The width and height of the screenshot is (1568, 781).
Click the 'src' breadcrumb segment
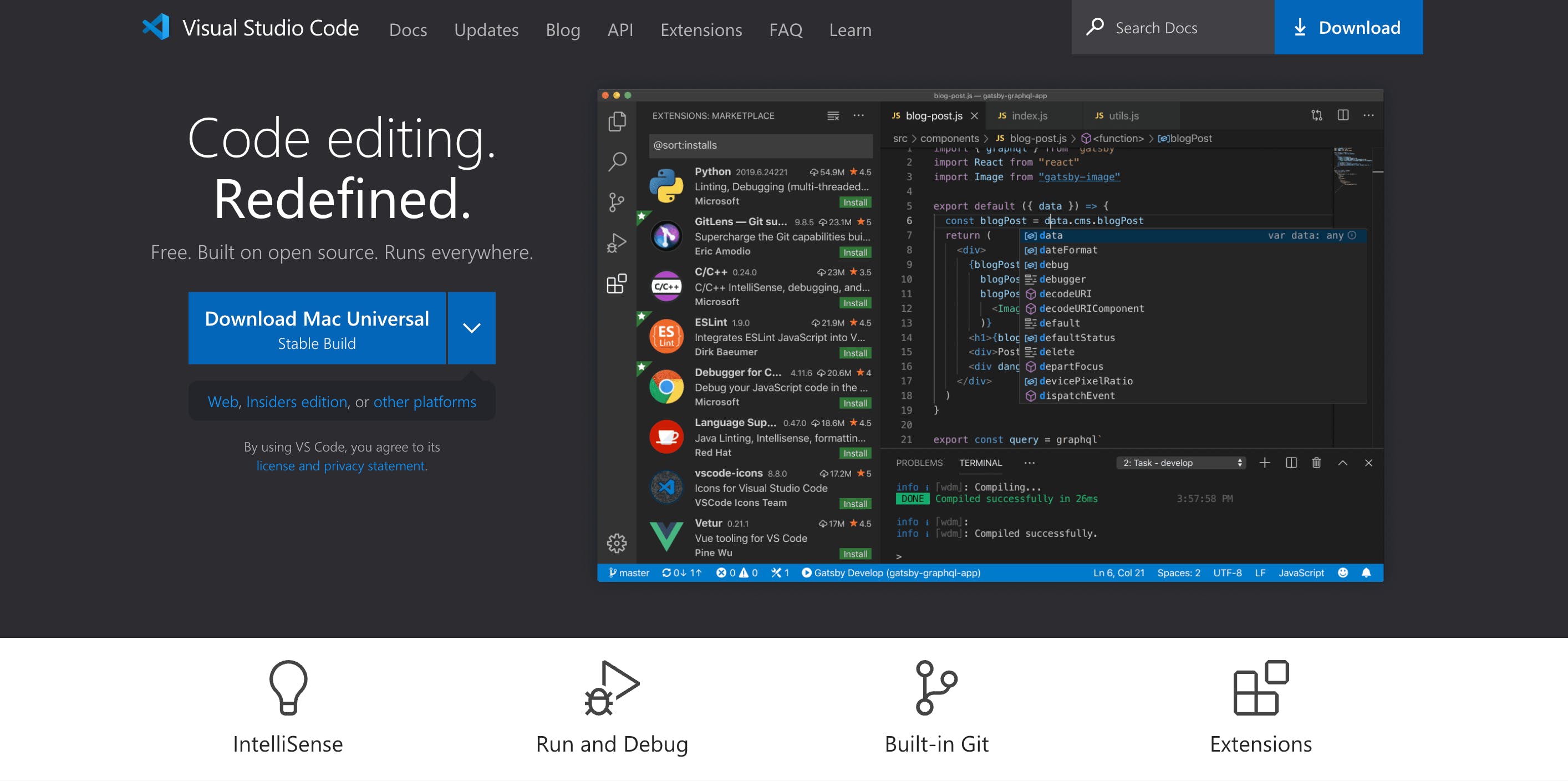pos(900,138)
